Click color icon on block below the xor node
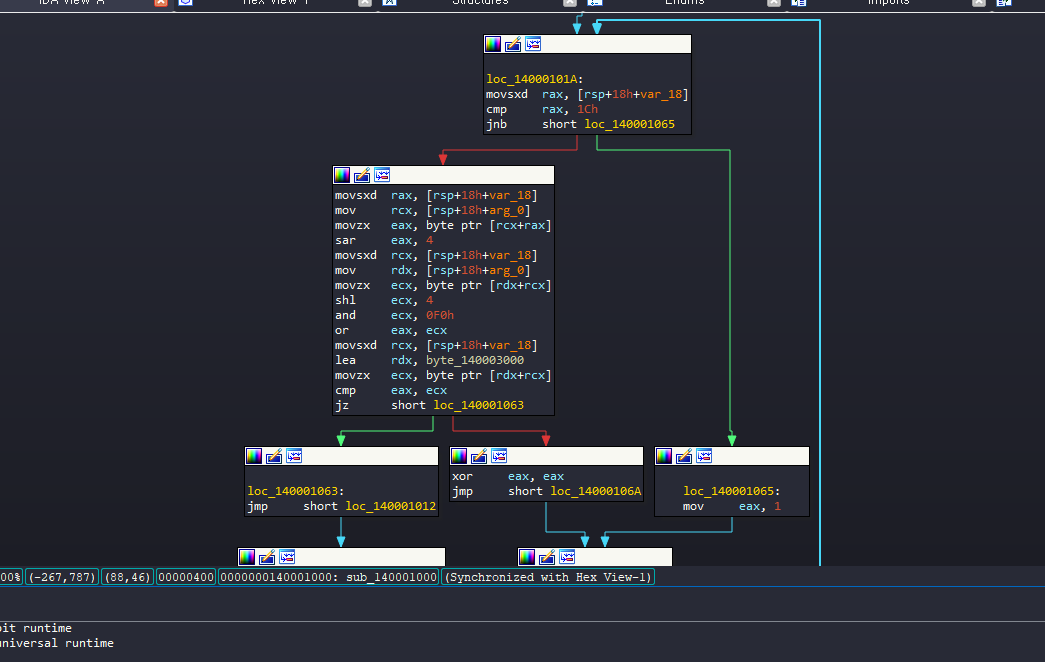 point(527,557)
